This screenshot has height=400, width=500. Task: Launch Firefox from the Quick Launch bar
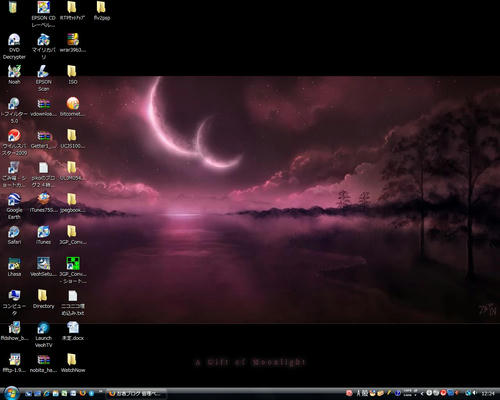[83, 393]
